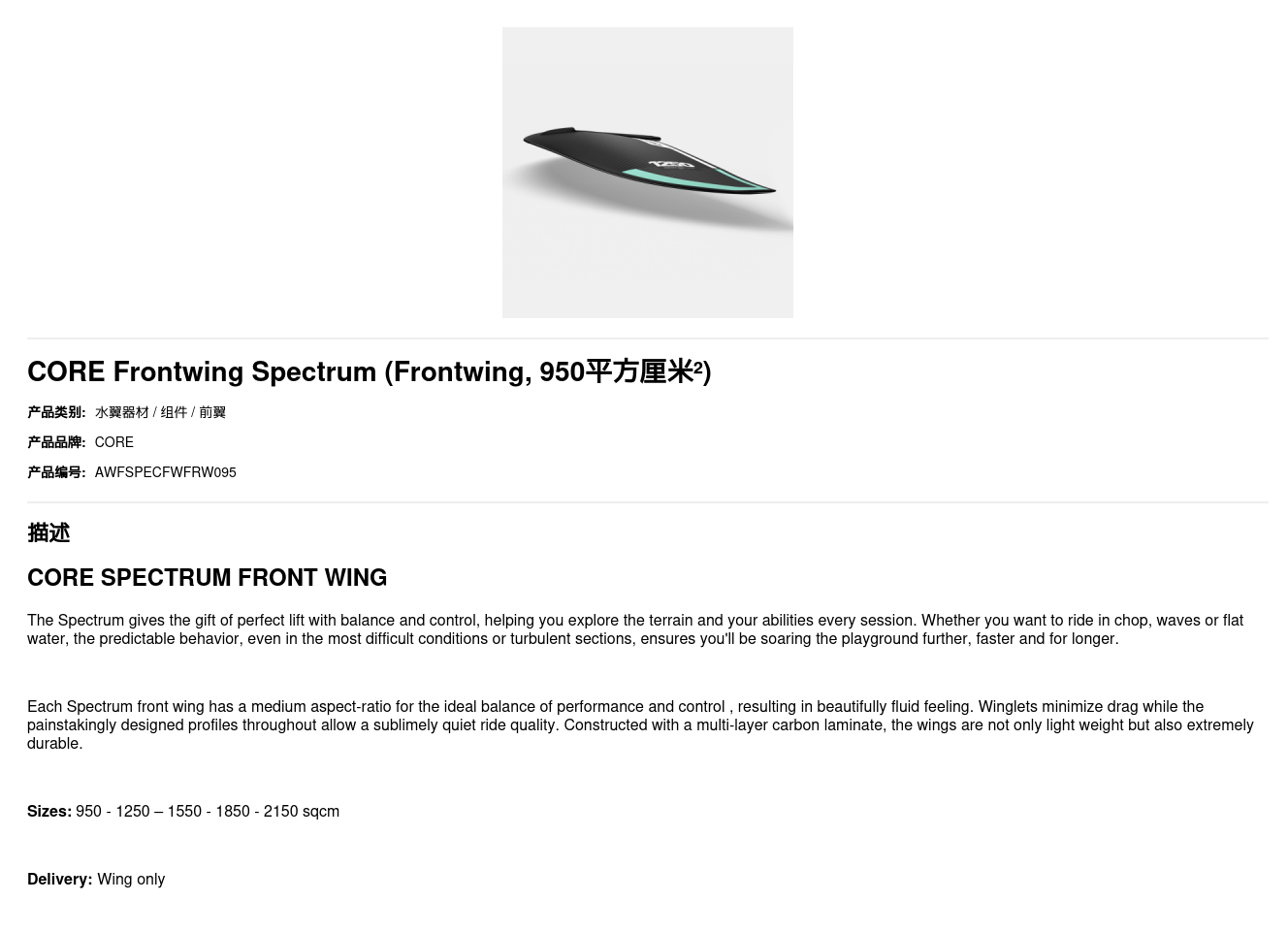Screen dimensions: 1288x933
Task: Click the CORE brand name value
Action: click(x=114, y=442)
